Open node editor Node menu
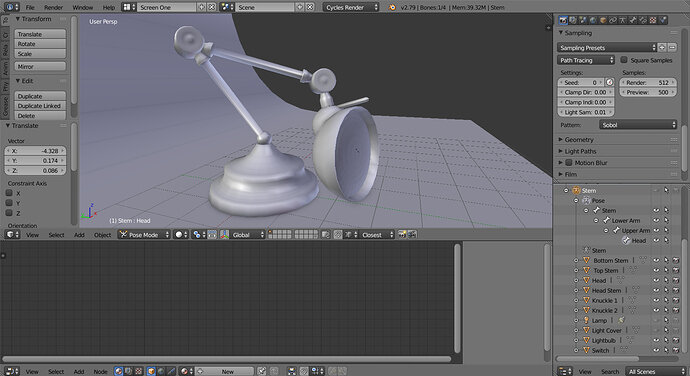690x376 pixels. click(100, 372)
